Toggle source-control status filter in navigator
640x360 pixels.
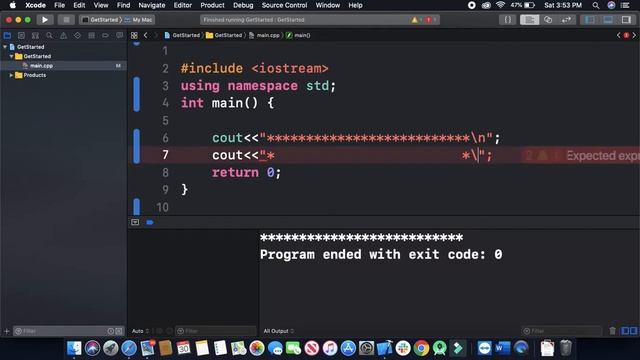118,331
